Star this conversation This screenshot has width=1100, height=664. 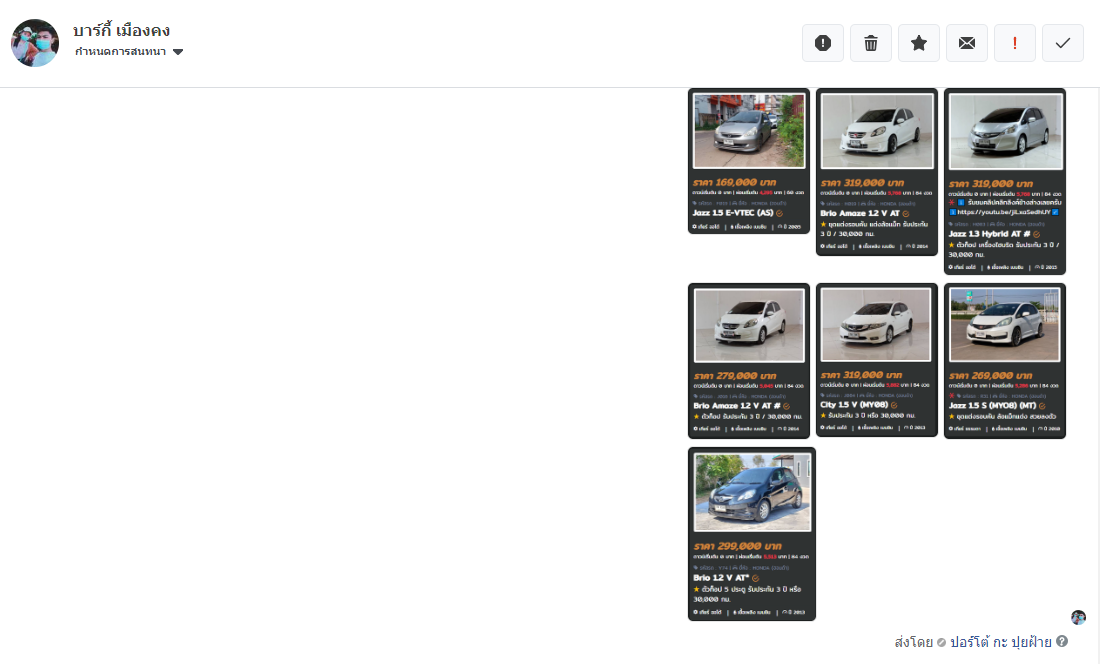(919, 43)
